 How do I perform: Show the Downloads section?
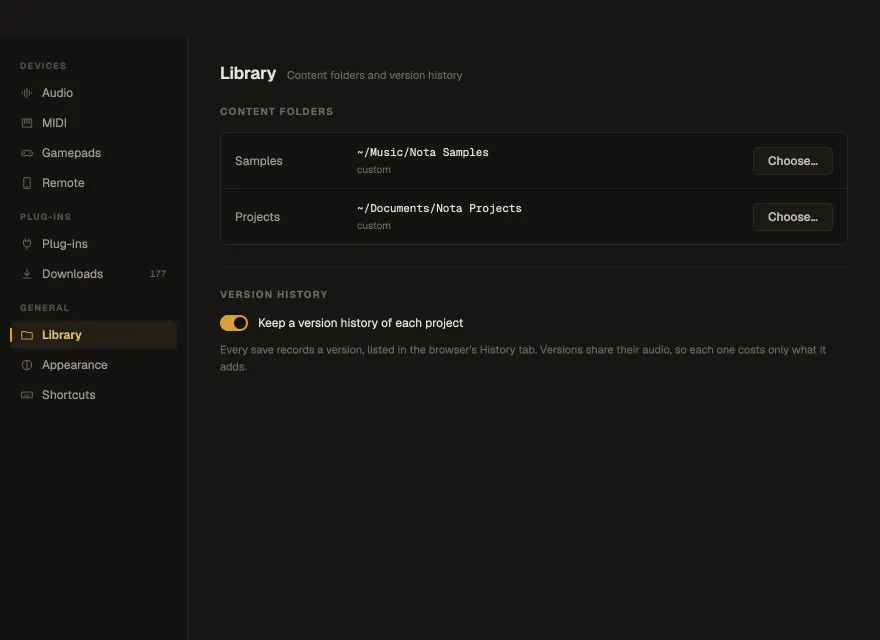click(x=93, y=274)
